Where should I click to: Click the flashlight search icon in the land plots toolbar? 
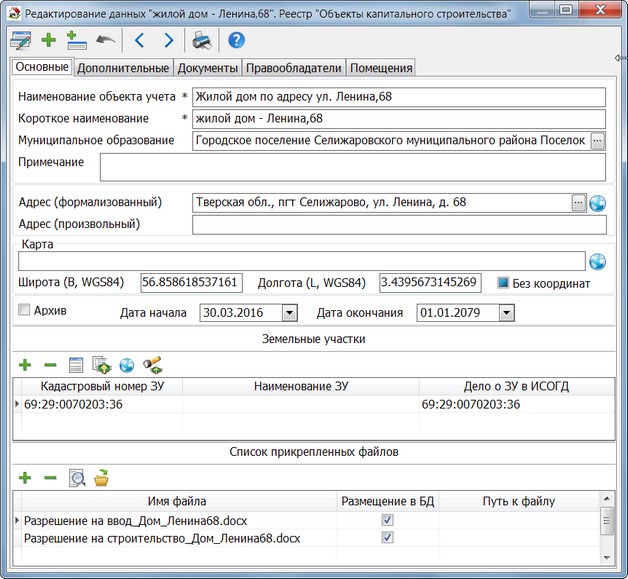click(153, 365)
